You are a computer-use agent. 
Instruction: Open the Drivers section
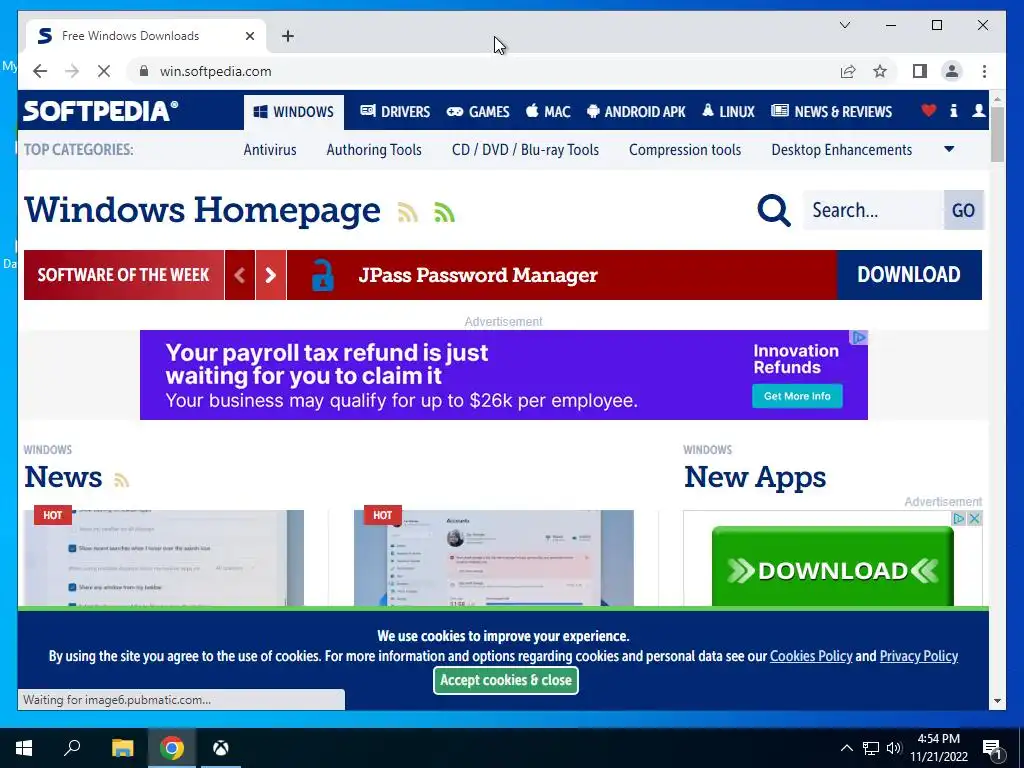point(395,112)
